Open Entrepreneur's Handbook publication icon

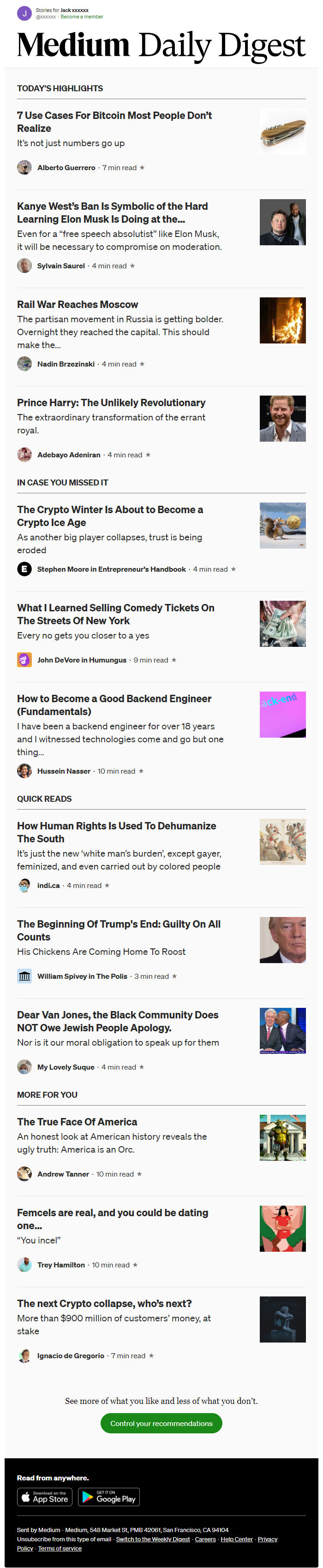(24, 569)
